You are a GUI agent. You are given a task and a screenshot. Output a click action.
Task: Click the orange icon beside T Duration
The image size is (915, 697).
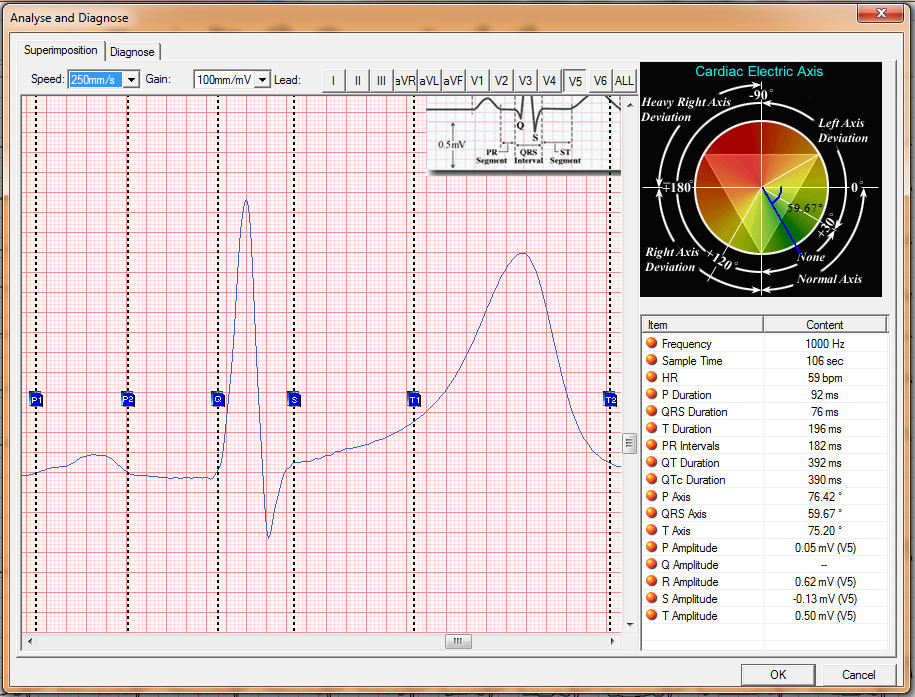click(x=652, y=428)
